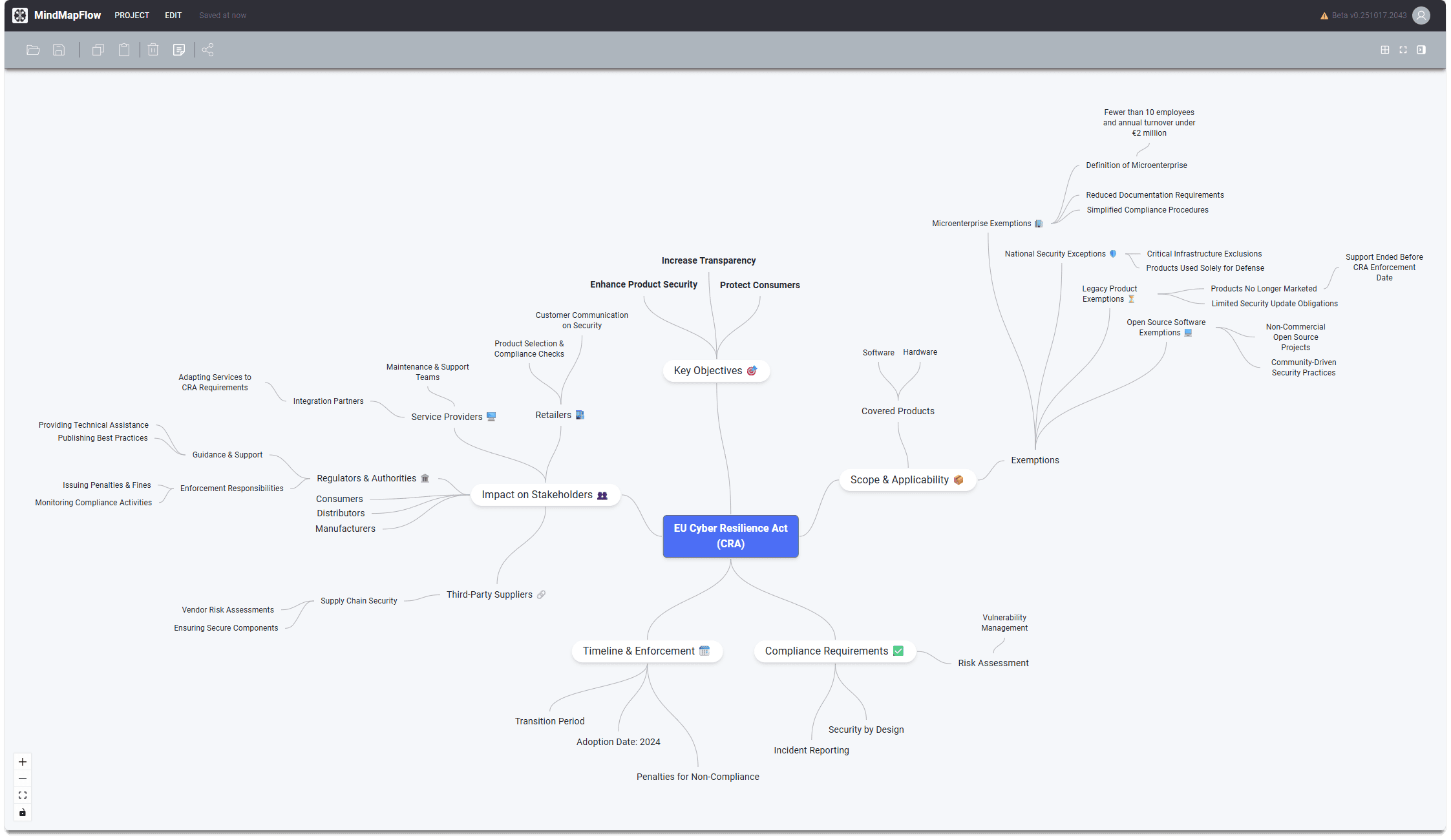Lock the canvas with the padlock control
The image size is (1451, 840).
[x=23, y=812]
